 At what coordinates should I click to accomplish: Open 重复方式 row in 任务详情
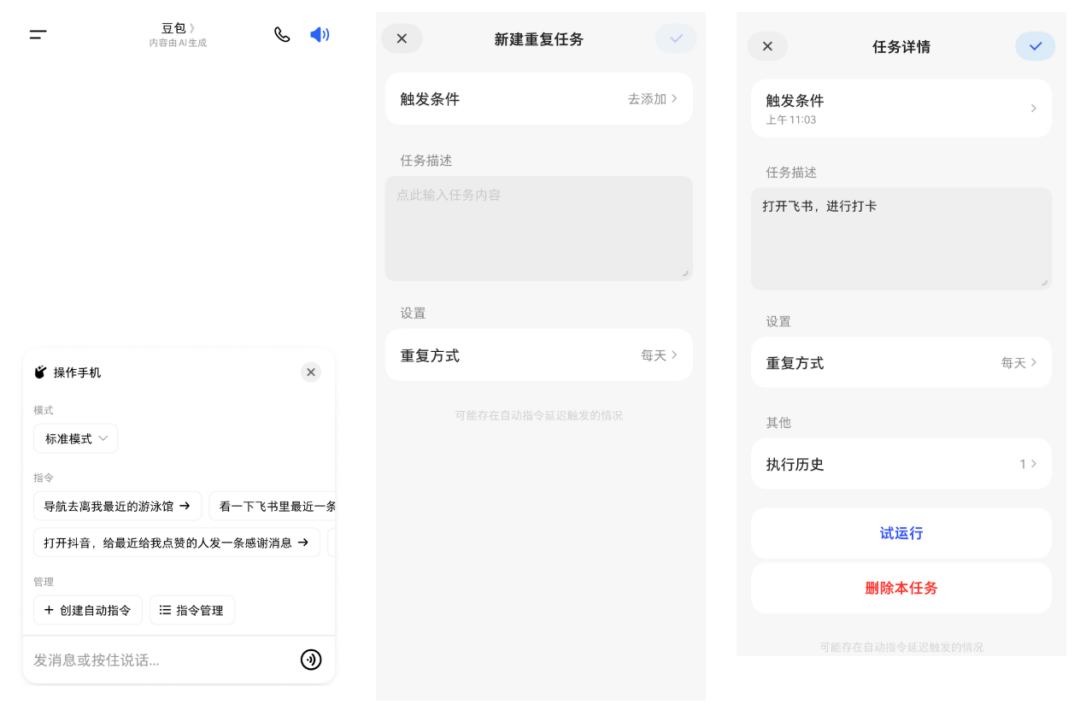[x=901, y=362]
